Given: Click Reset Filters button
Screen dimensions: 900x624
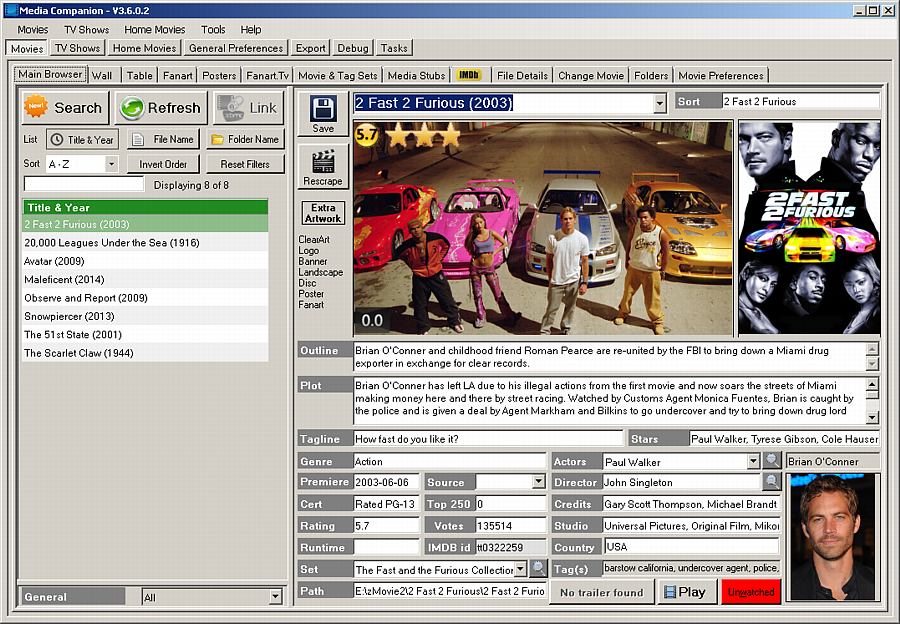Looking at the screenshot, I should point(245,164).
